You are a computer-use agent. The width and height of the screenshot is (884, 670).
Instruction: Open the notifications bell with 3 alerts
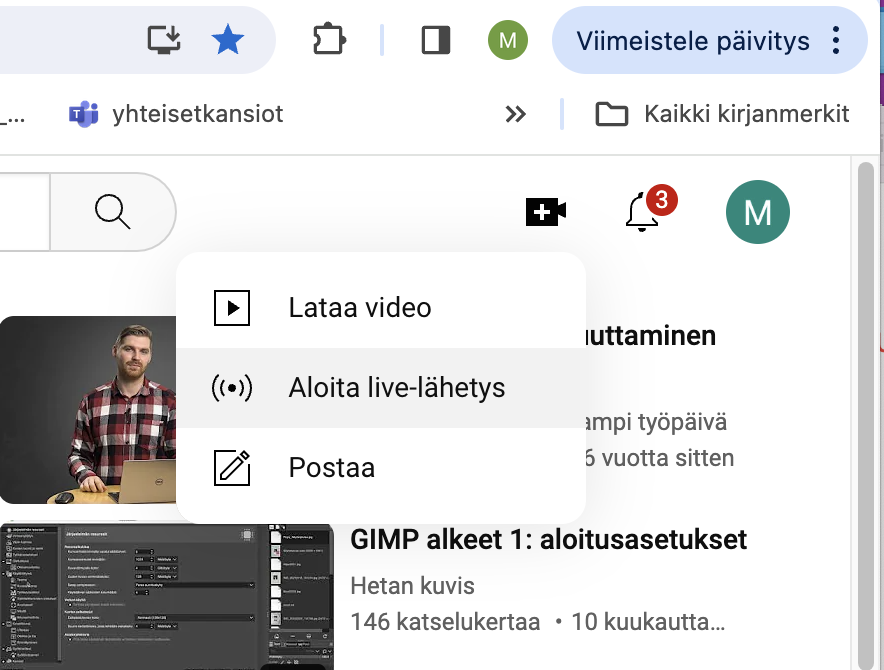(641, 212)
